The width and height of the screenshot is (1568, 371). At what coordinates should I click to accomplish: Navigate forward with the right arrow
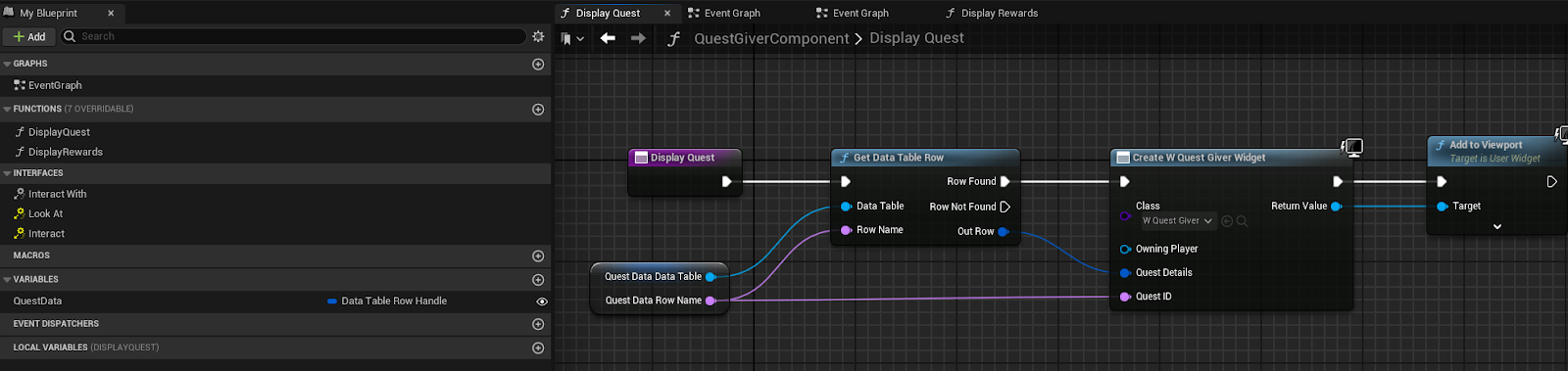pos(638,38)
